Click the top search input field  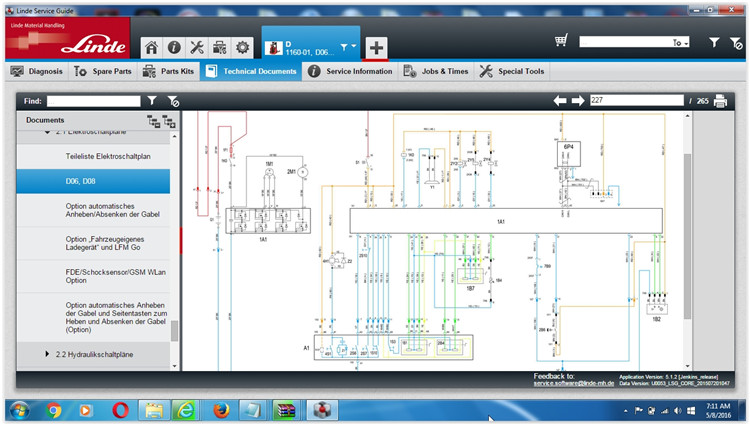(626, 42)
